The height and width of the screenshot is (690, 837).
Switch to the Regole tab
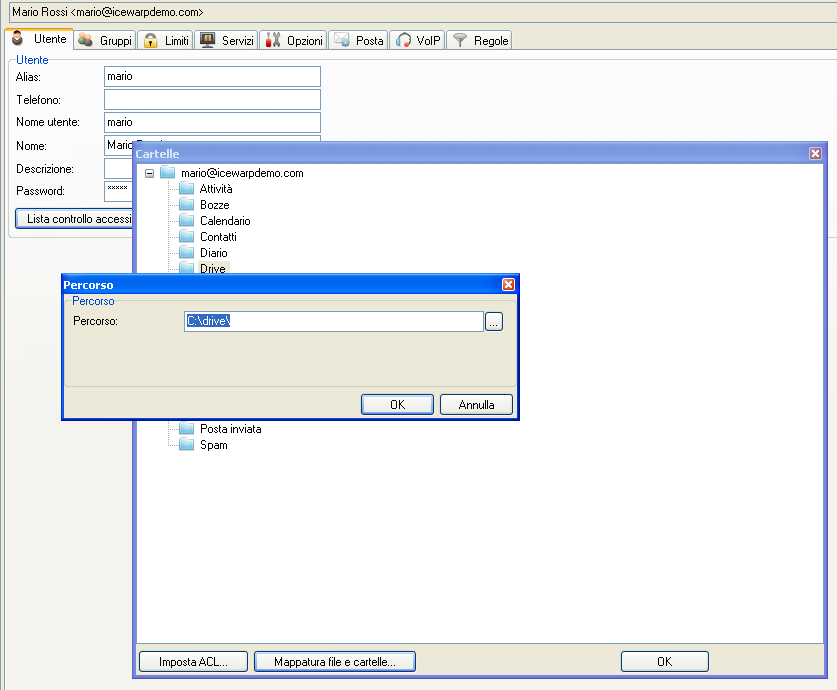pos(479,41)
